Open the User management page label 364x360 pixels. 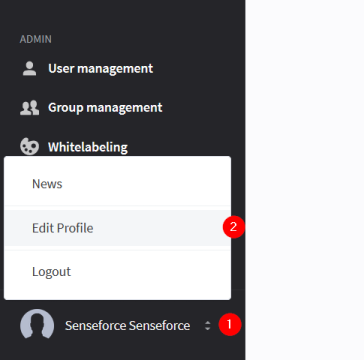pos(101,69)
